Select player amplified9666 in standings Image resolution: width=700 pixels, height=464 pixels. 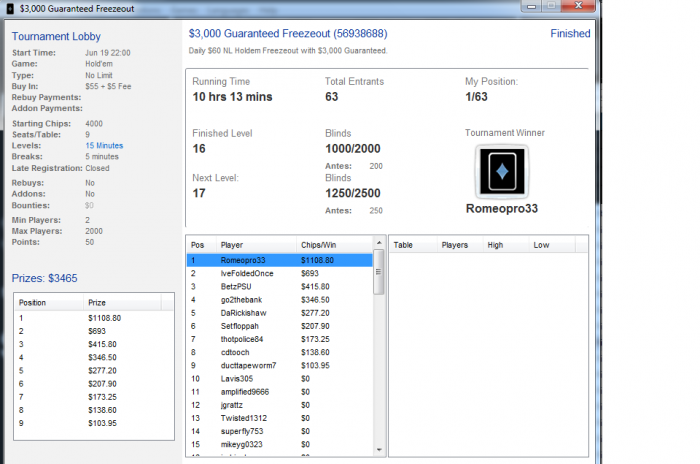(279, 392)
